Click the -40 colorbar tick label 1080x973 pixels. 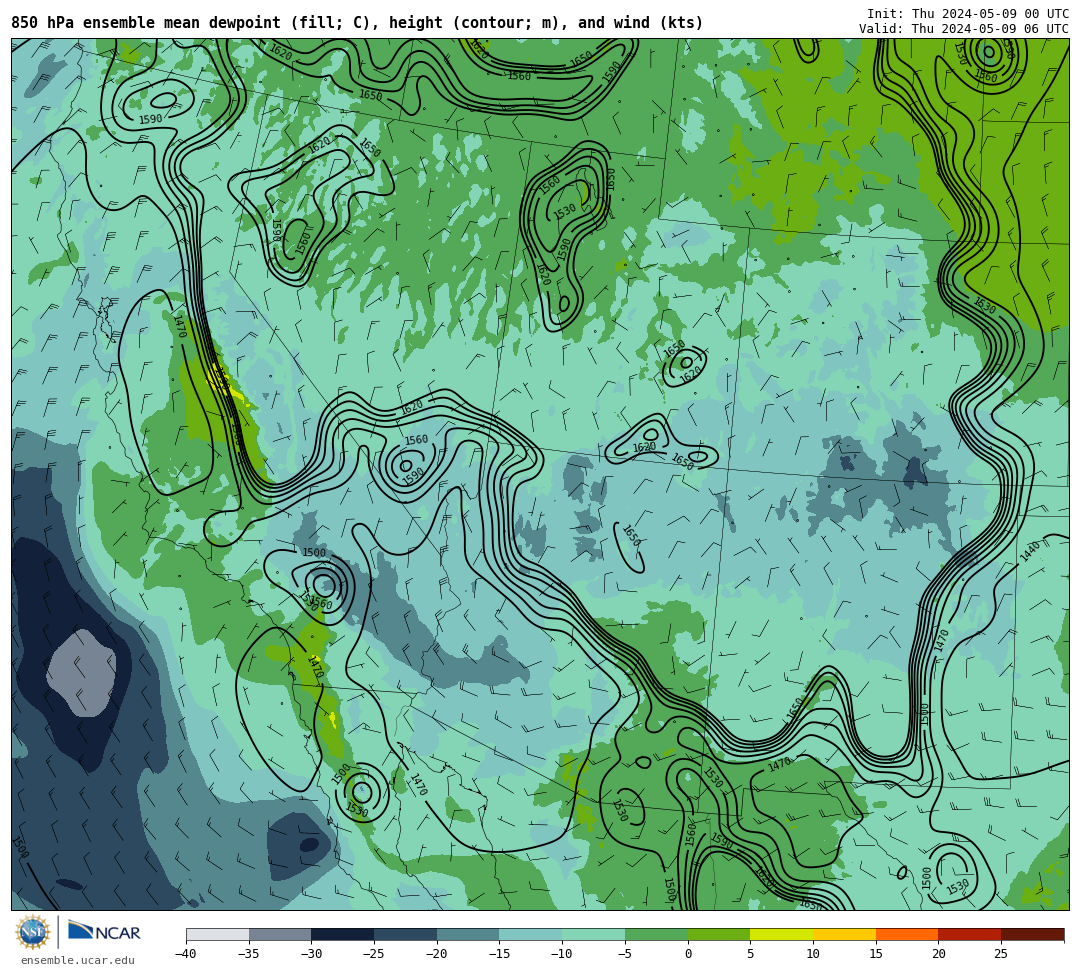tap(186, 954)
